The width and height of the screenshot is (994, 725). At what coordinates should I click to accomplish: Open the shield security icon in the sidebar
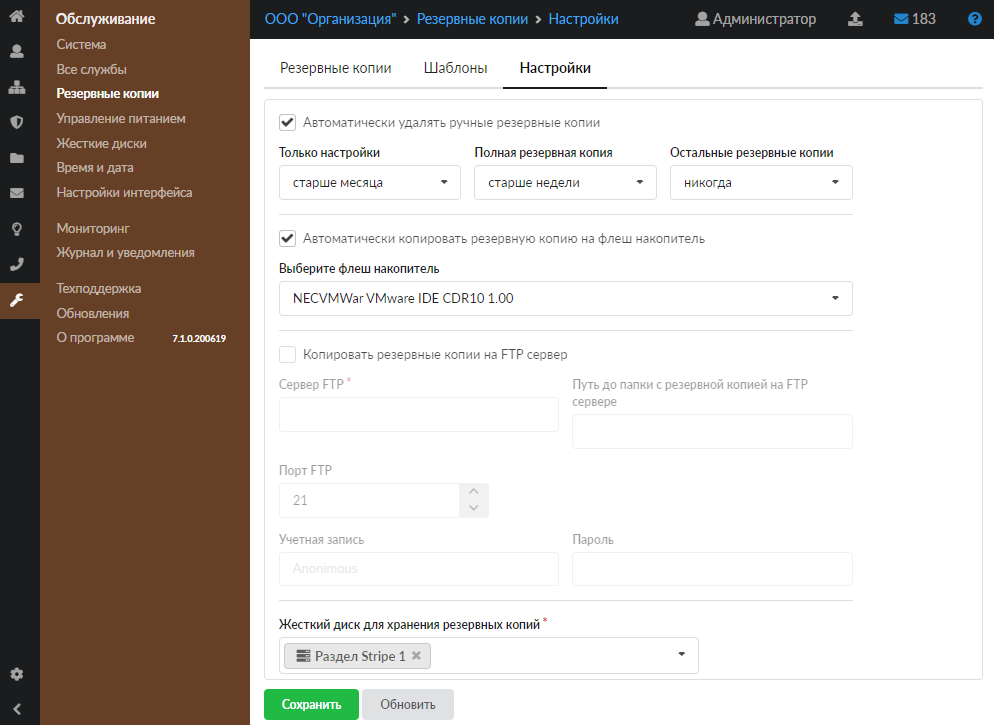pyautogui.click(x=17, y=122)
